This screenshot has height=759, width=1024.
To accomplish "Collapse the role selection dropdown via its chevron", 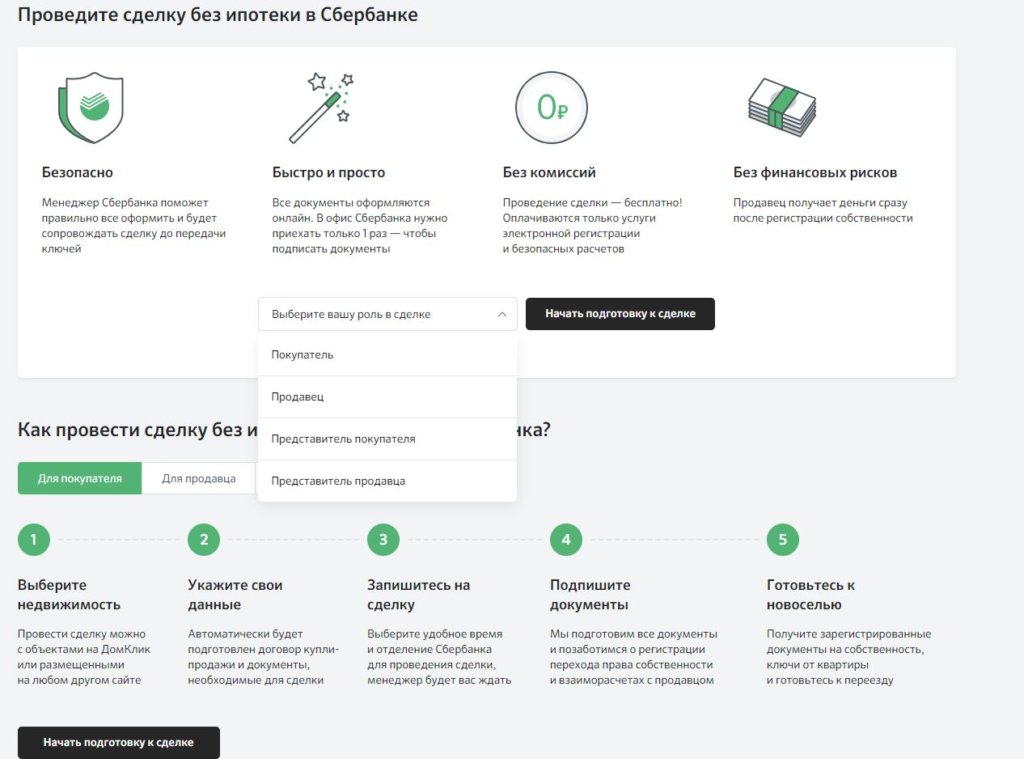I will point(502,313).
